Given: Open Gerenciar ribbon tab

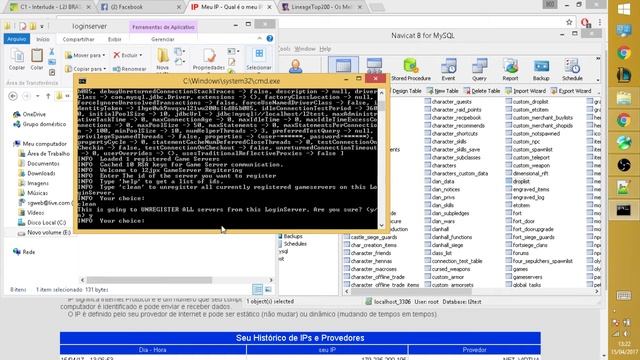Looking at the screenshot, I should point(163,39).
